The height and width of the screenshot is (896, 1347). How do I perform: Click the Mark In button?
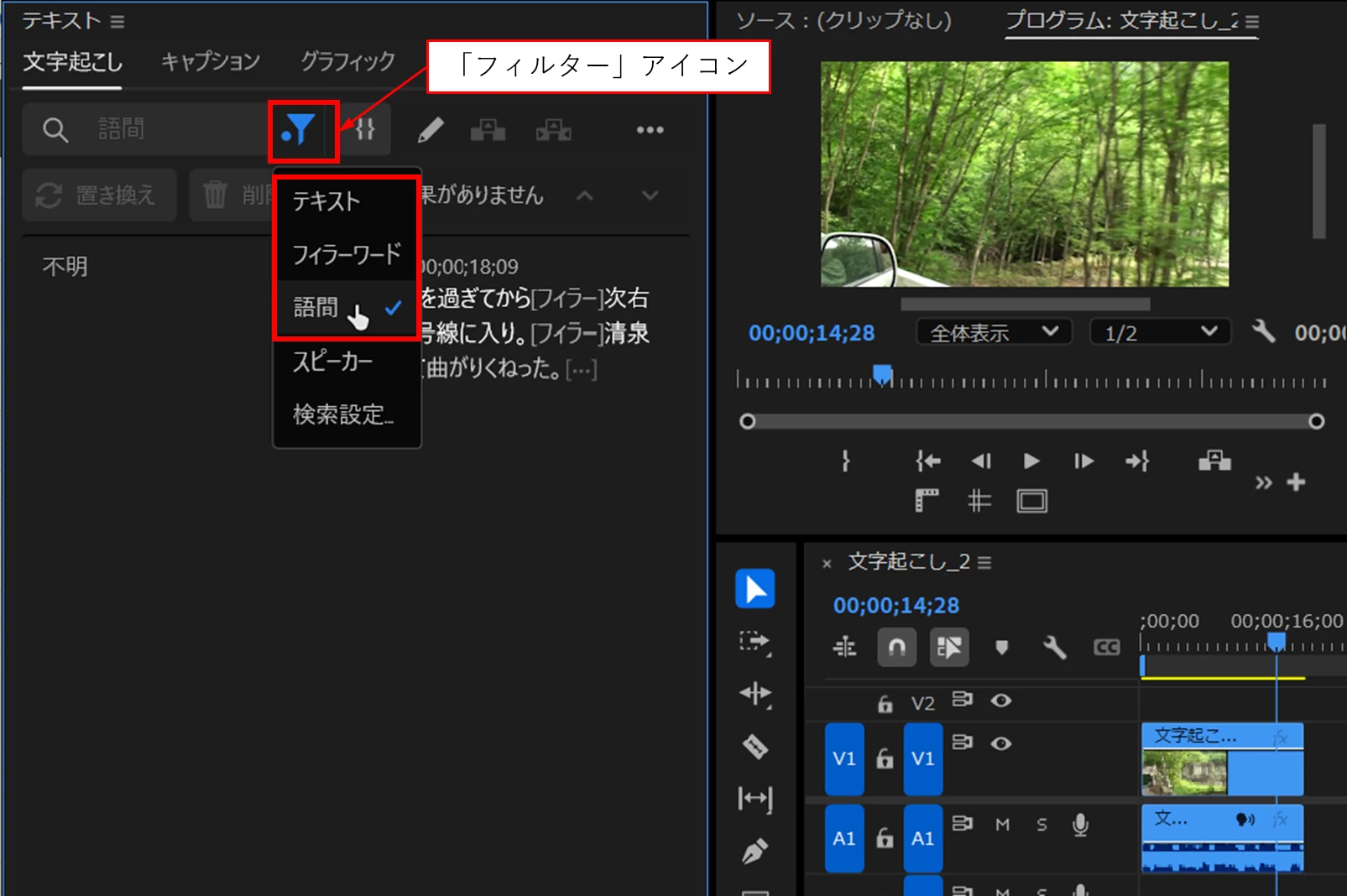(x=846, y=461)
